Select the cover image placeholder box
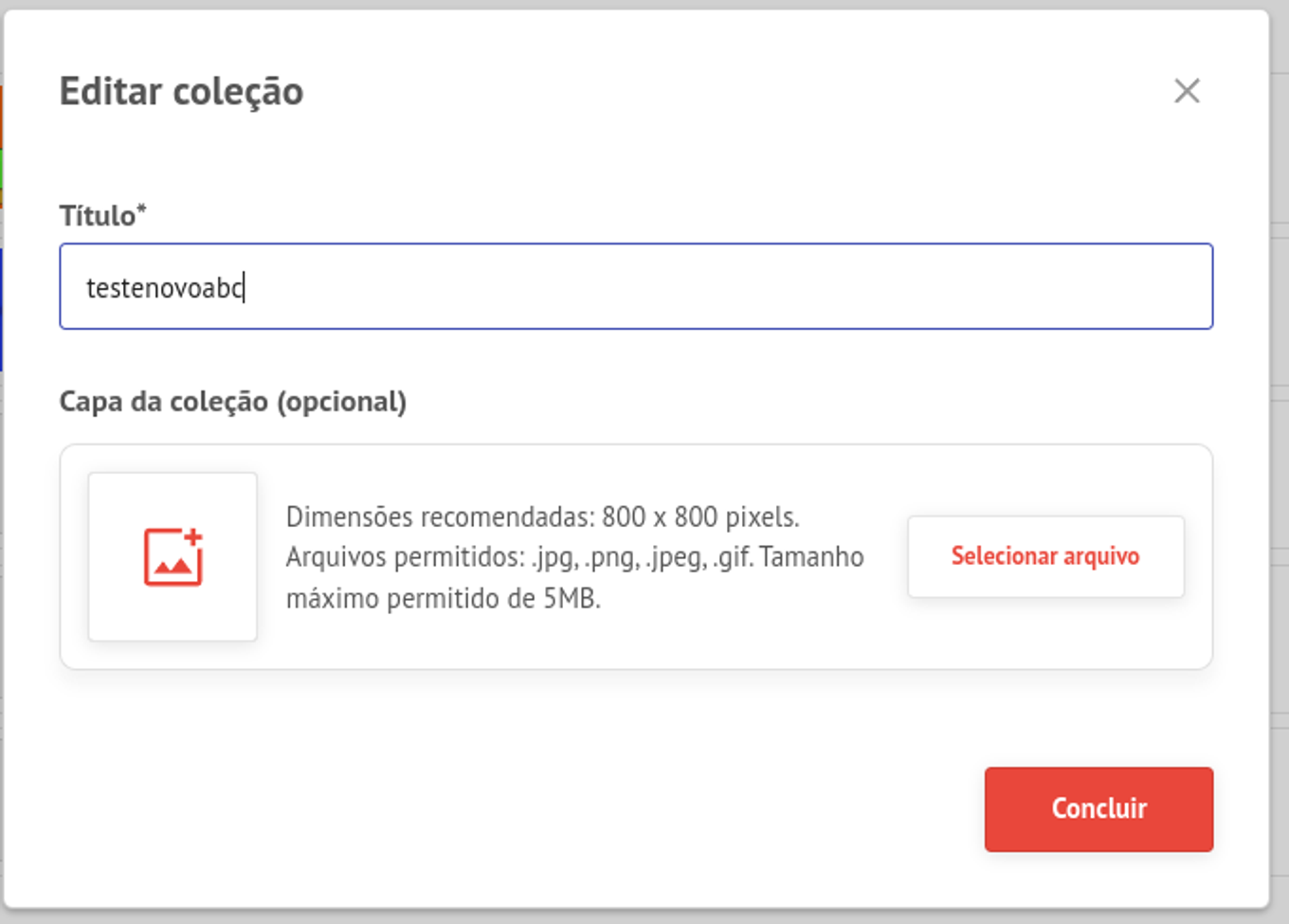This screenshot has width=1289, height=924. tap(172, 556)
